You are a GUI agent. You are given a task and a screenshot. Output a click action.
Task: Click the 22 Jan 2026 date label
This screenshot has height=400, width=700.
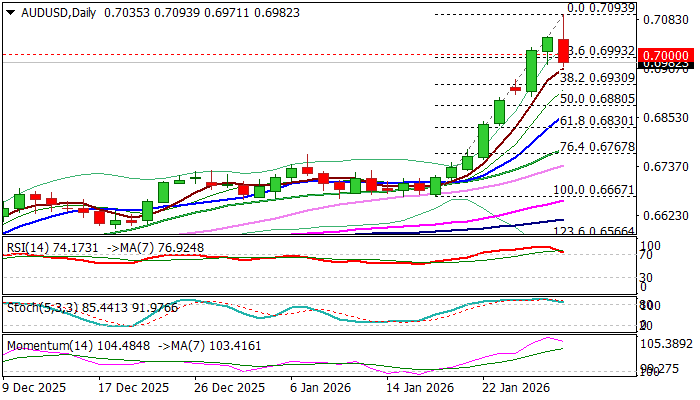pyautogui.click(x=516, y=387)
